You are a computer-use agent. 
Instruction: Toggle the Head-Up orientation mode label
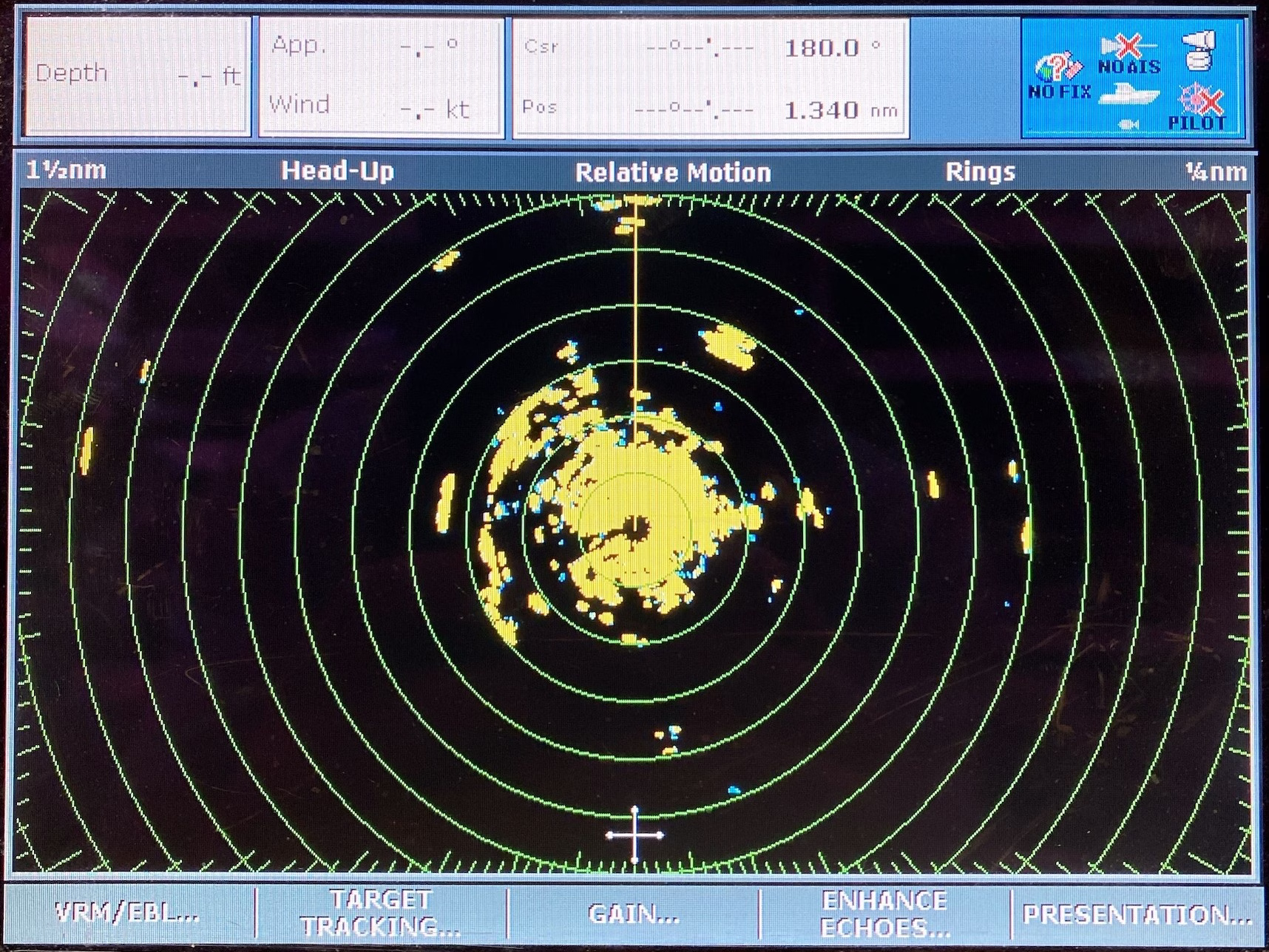click(x=338, y=171)
